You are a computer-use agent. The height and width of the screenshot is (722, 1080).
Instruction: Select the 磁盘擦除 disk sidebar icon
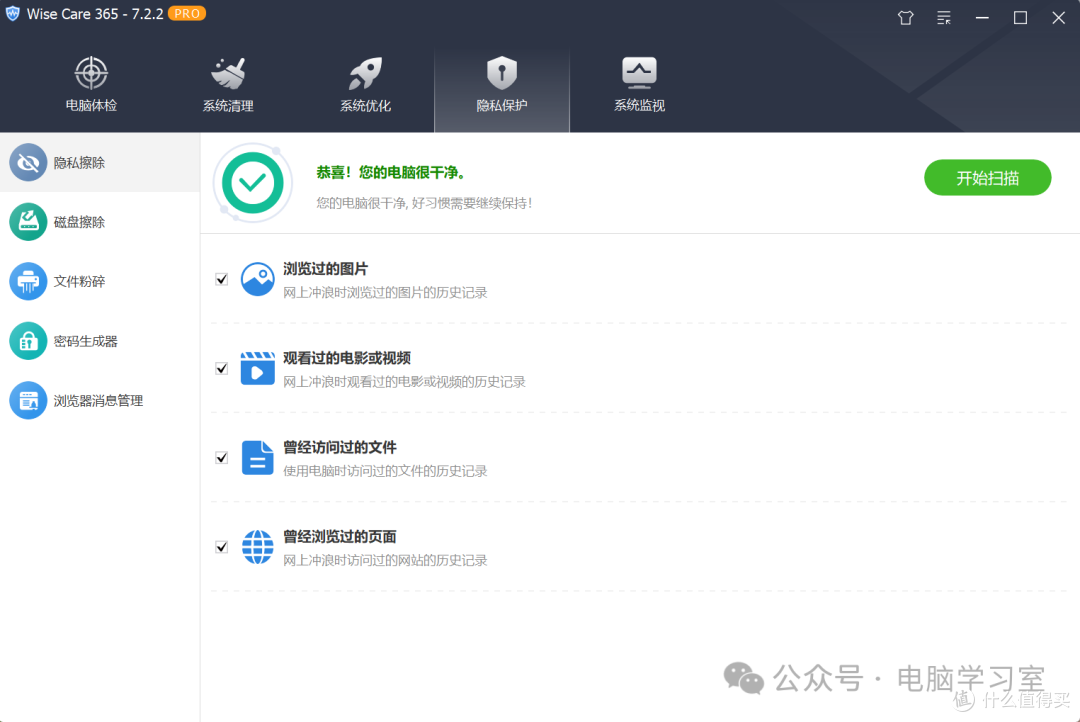(x=28, y=222)
